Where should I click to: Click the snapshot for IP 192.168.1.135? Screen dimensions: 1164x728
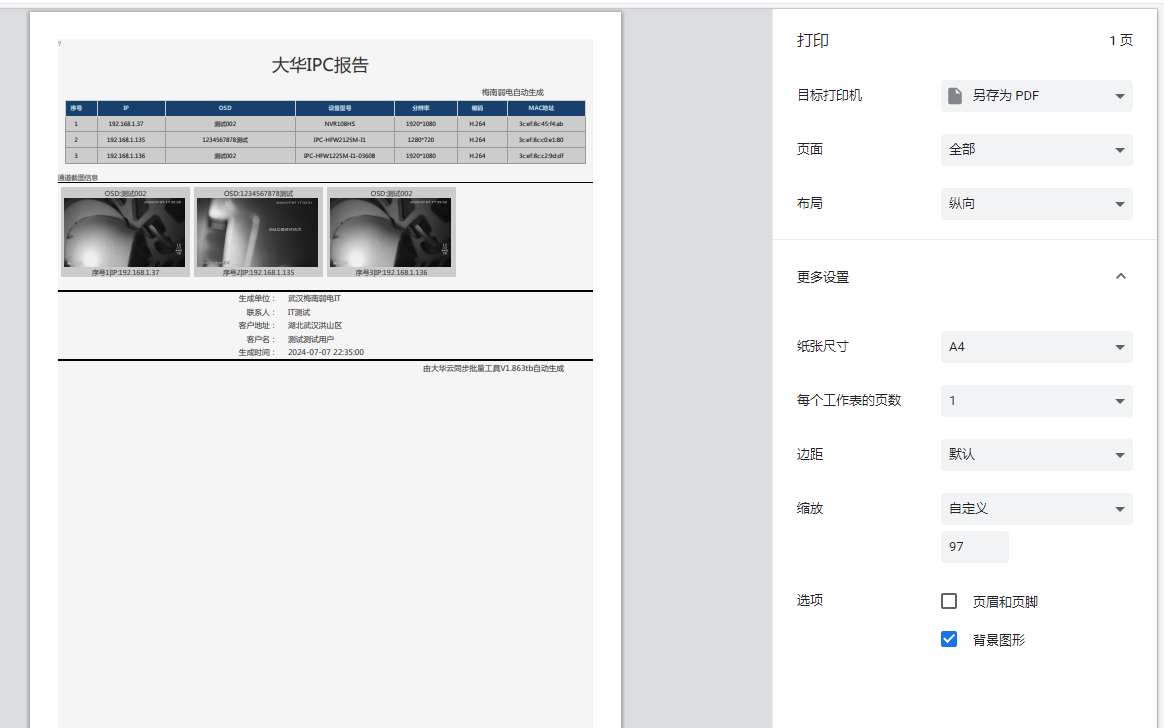tap(257, 232)
